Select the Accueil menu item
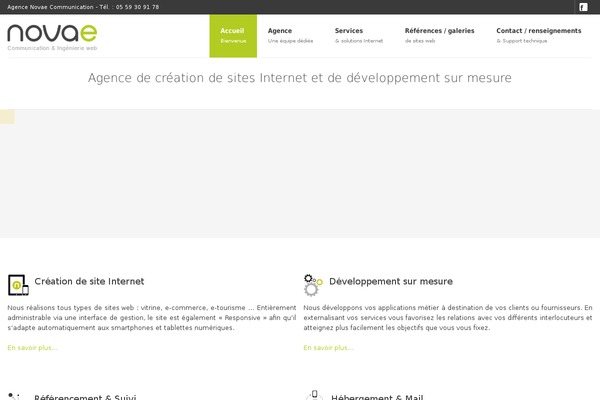 [x=233, y=36]
